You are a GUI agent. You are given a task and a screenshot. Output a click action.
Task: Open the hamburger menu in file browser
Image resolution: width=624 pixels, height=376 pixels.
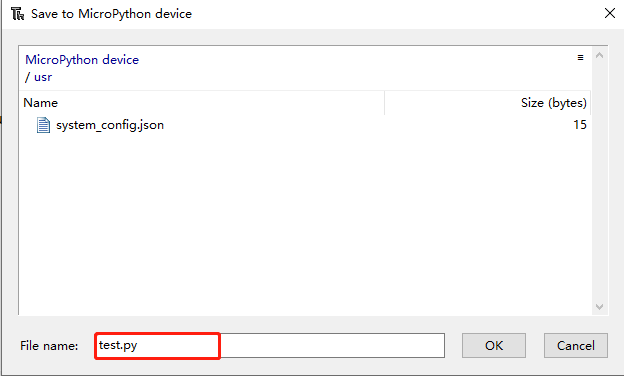pyautogui.click(x=580, y=58)
